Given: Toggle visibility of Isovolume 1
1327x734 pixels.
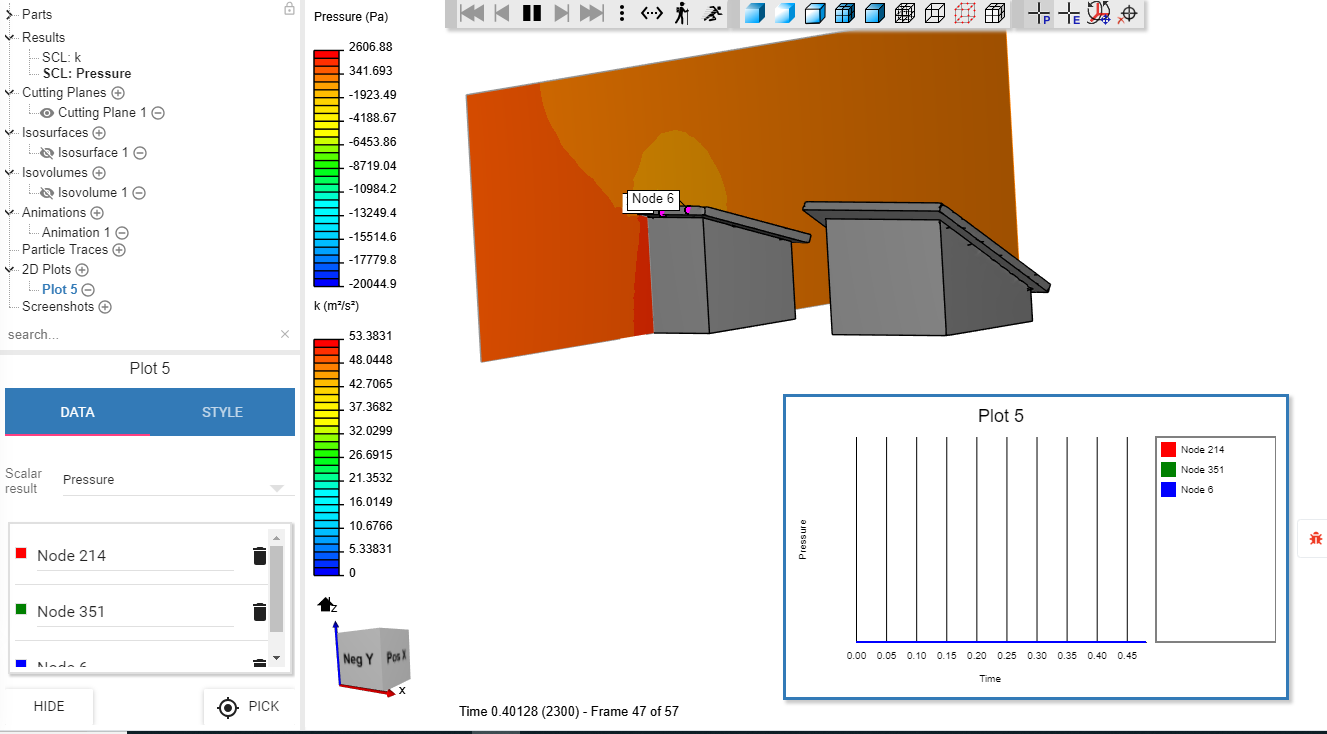Looking at the screenshot, I should (x=46, y=193).
